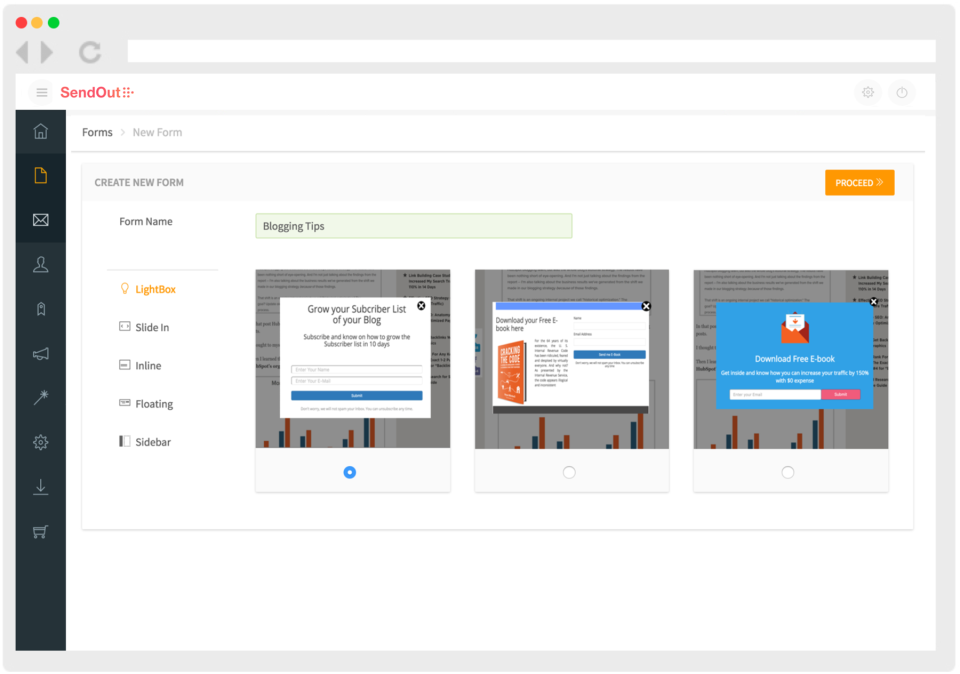The height and width of the screenshot is (674, 960).
Task: Select the Contacts icon in sidebar
Action: point(40,263)
